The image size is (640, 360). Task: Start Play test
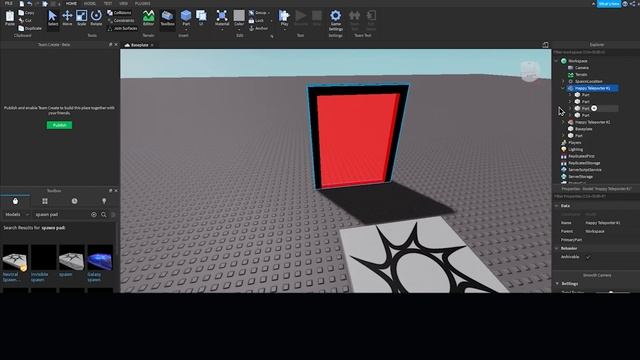coord(284,18)
